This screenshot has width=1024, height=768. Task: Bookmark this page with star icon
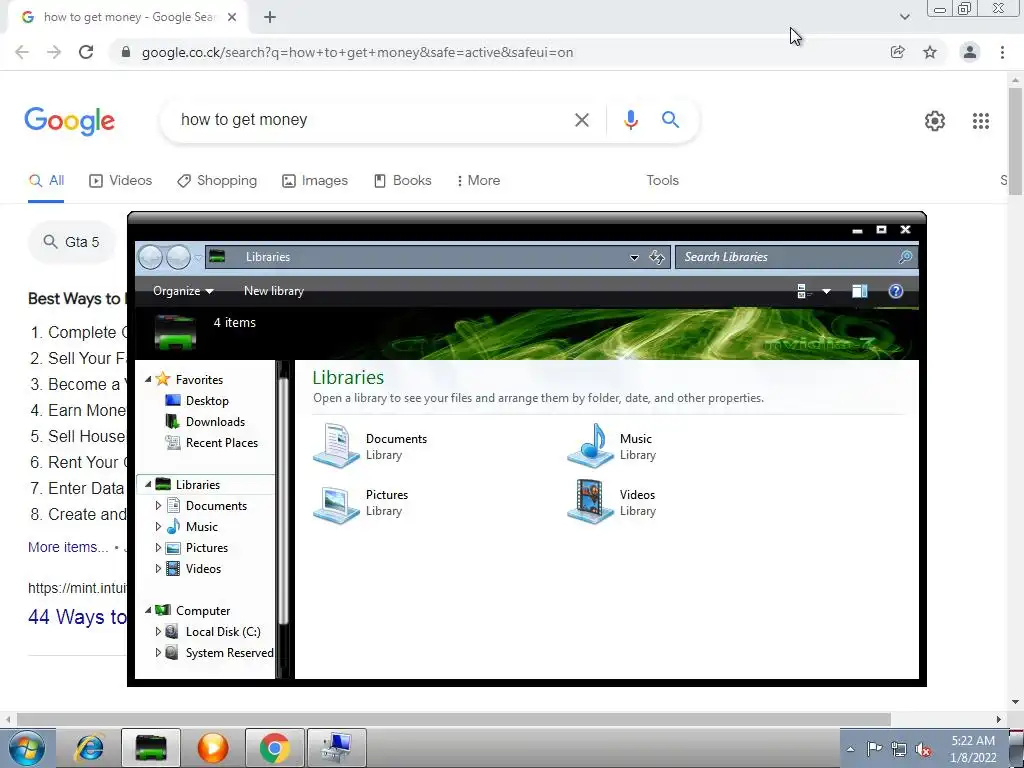pyautogui.click(x=930, y=52)
